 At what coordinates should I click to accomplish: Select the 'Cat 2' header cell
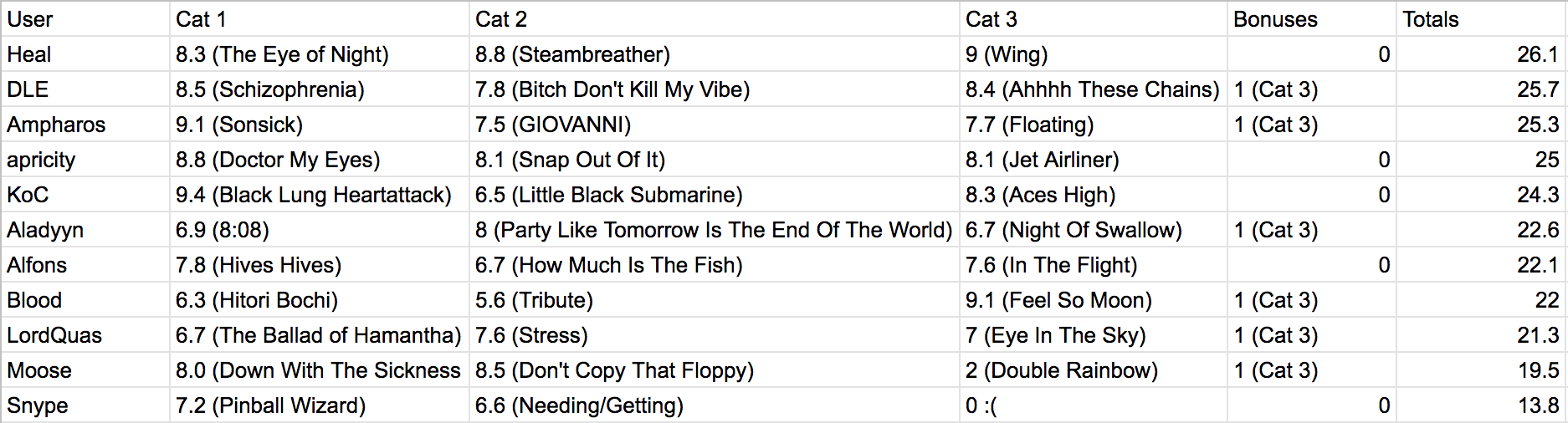[x=714, y=18]
